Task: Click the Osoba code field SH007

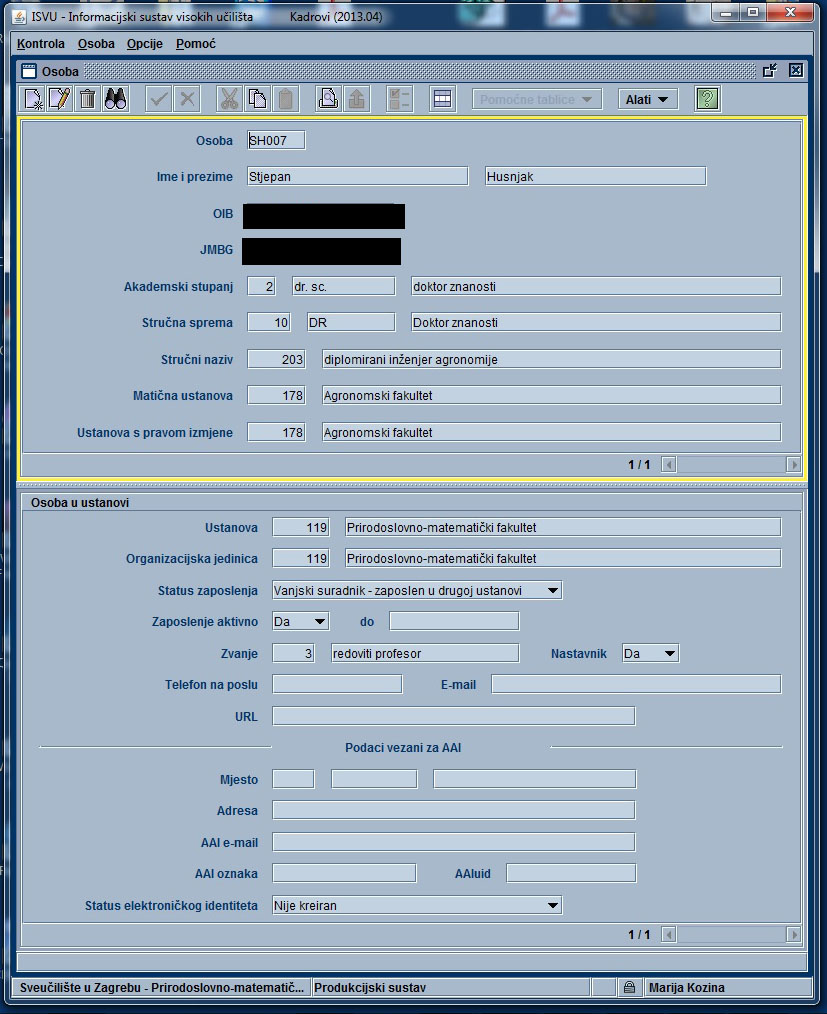Action: coord(276,140)
